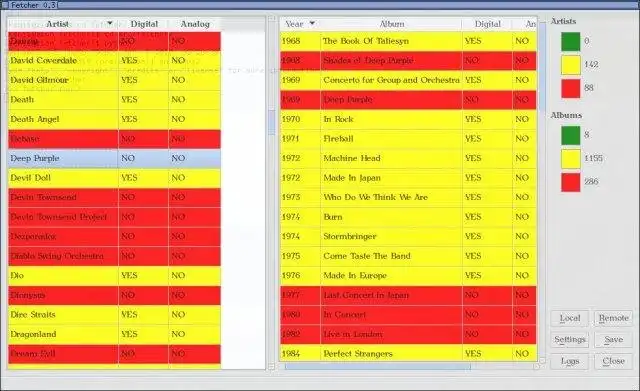Click the yellow Artists swatch labeled 142
This screenshot has width=640, height=391.
[570, 65]
